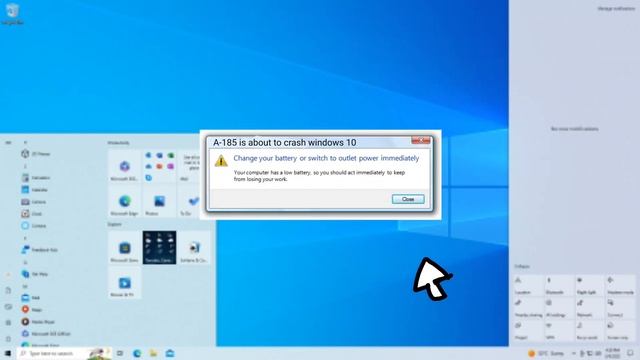Screen dimensions: 640x360
Task: Launch Get Help from the Start list
Action: (x=35, y=274)
